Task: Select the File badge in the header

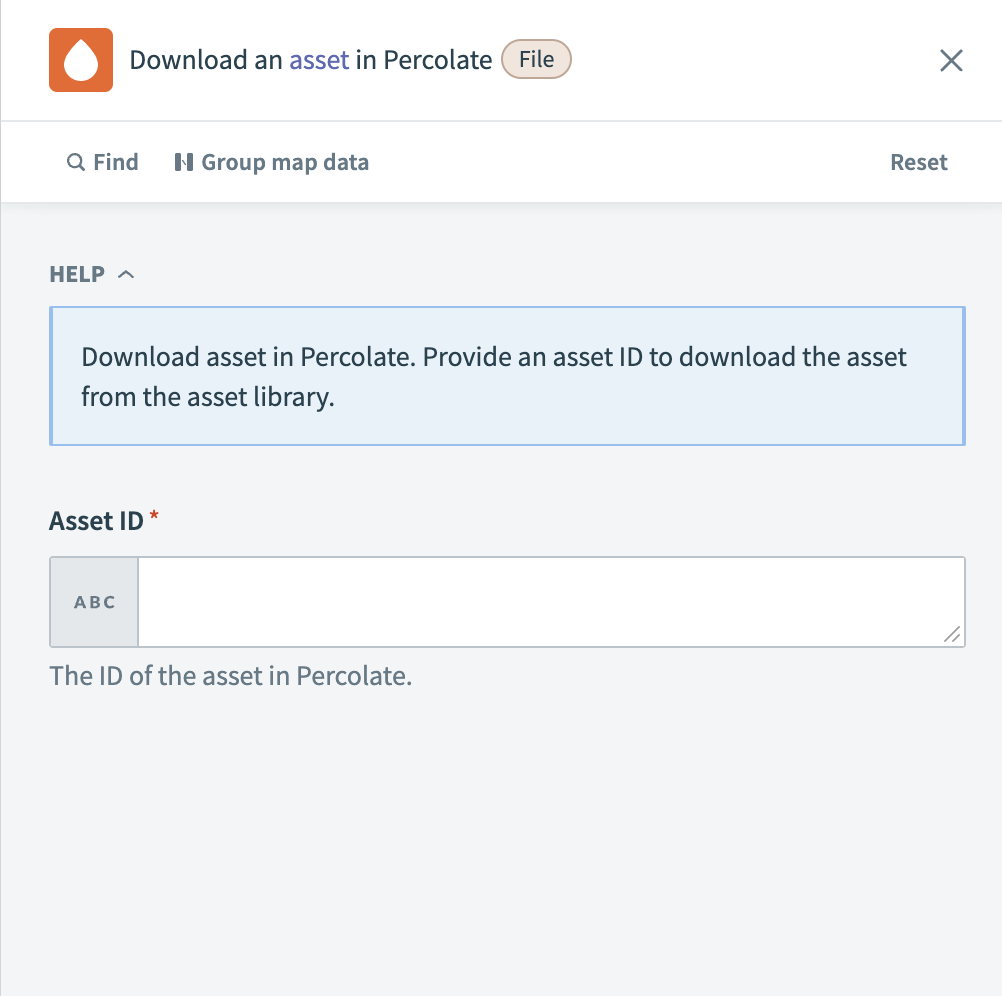Action: (536, 59)
